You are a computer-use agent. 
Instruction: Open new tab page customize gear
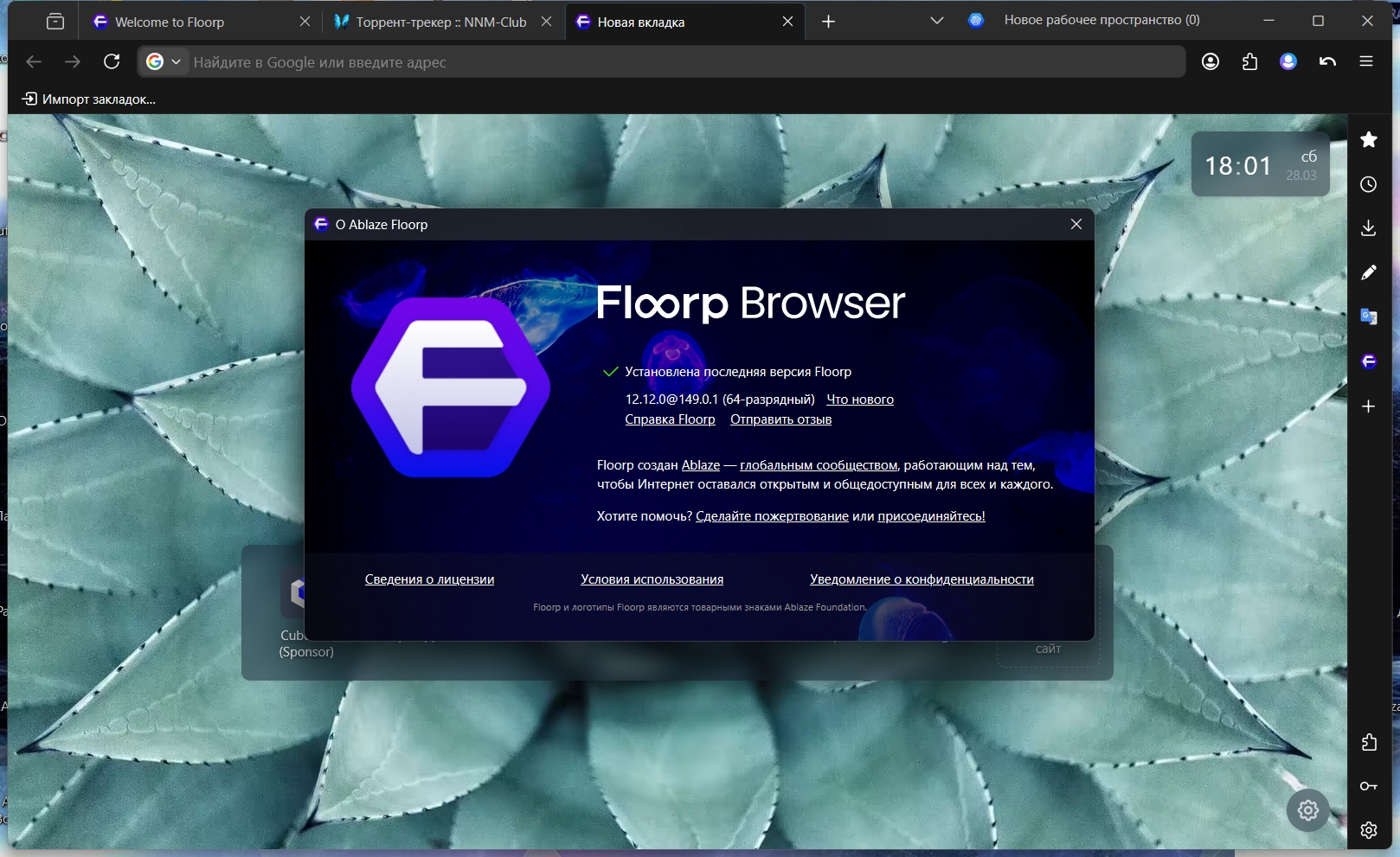(x=1307, y=810)
